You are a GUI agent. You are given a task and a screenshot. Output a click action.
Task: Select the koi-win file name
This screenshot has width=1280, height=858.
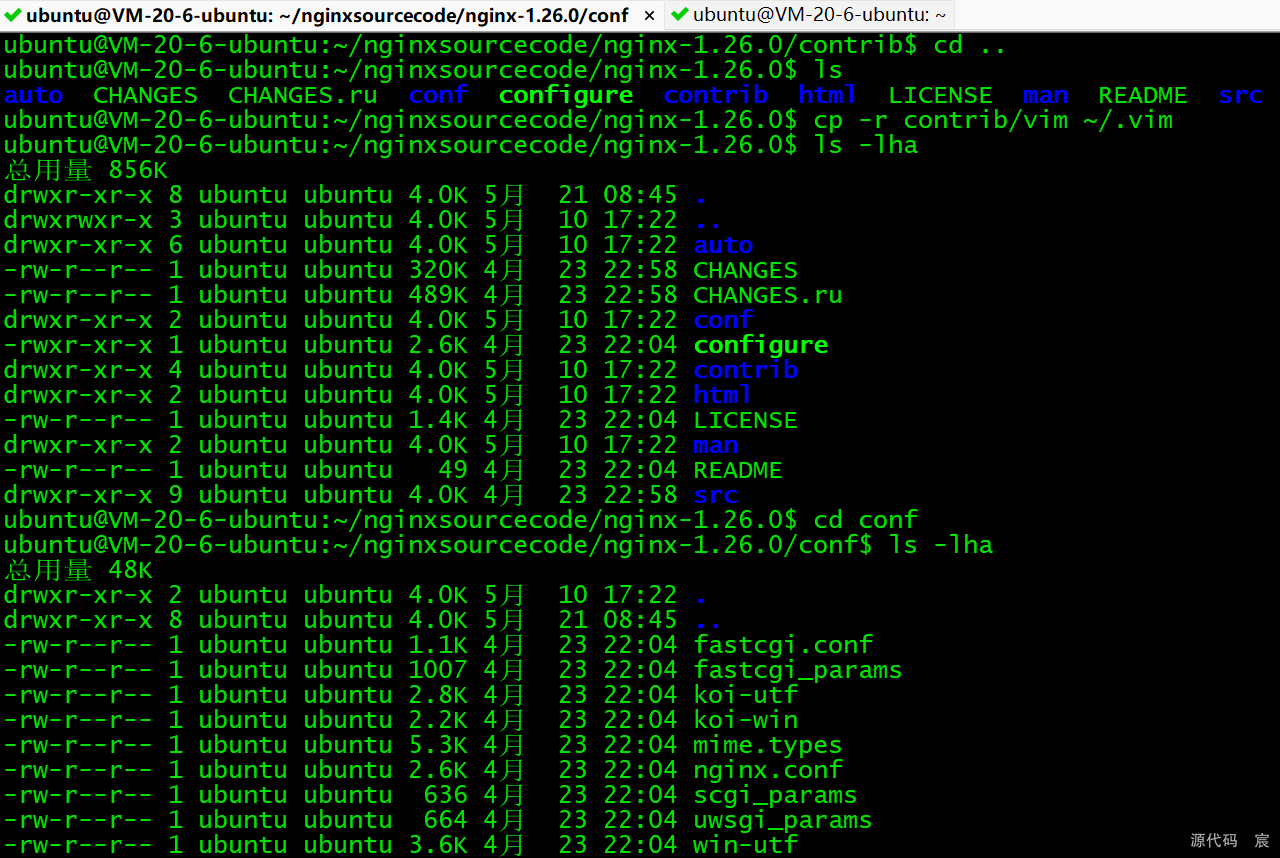(745, 720)
